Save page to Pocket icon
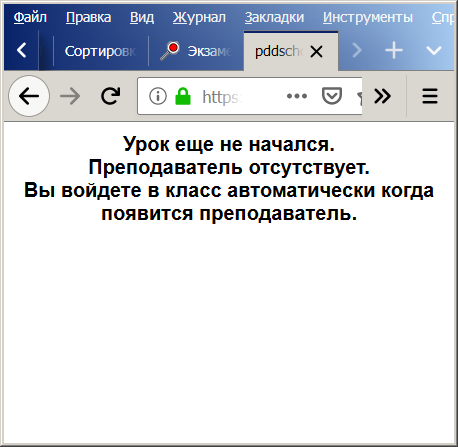This screenshot has height=447, width=458. [x=332, y=96]
